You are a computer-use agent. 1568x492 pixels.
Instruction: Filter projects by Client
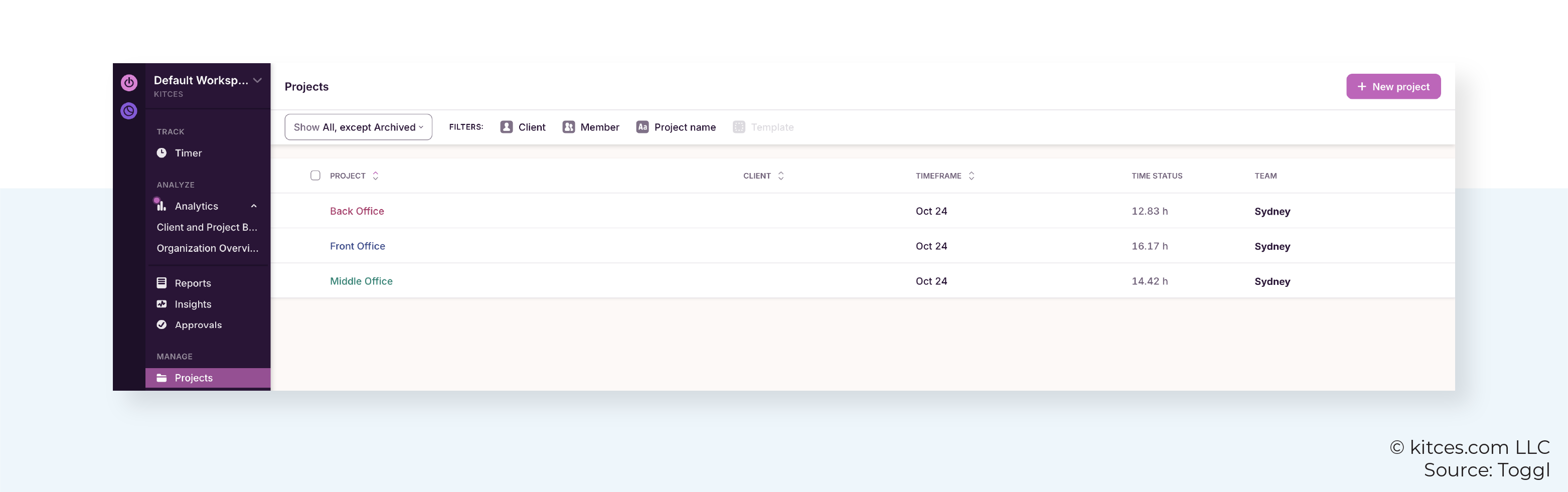[x=523, y=127]
